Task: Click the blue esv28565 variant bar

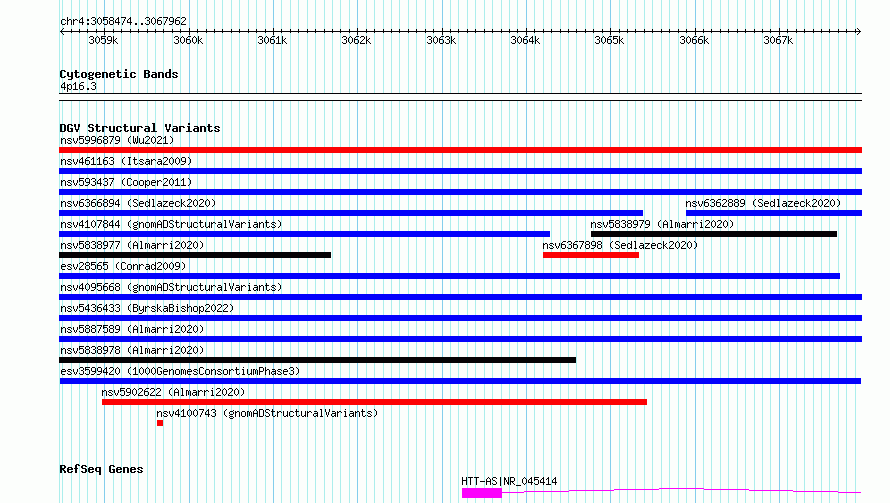Action: pos(450,276)
